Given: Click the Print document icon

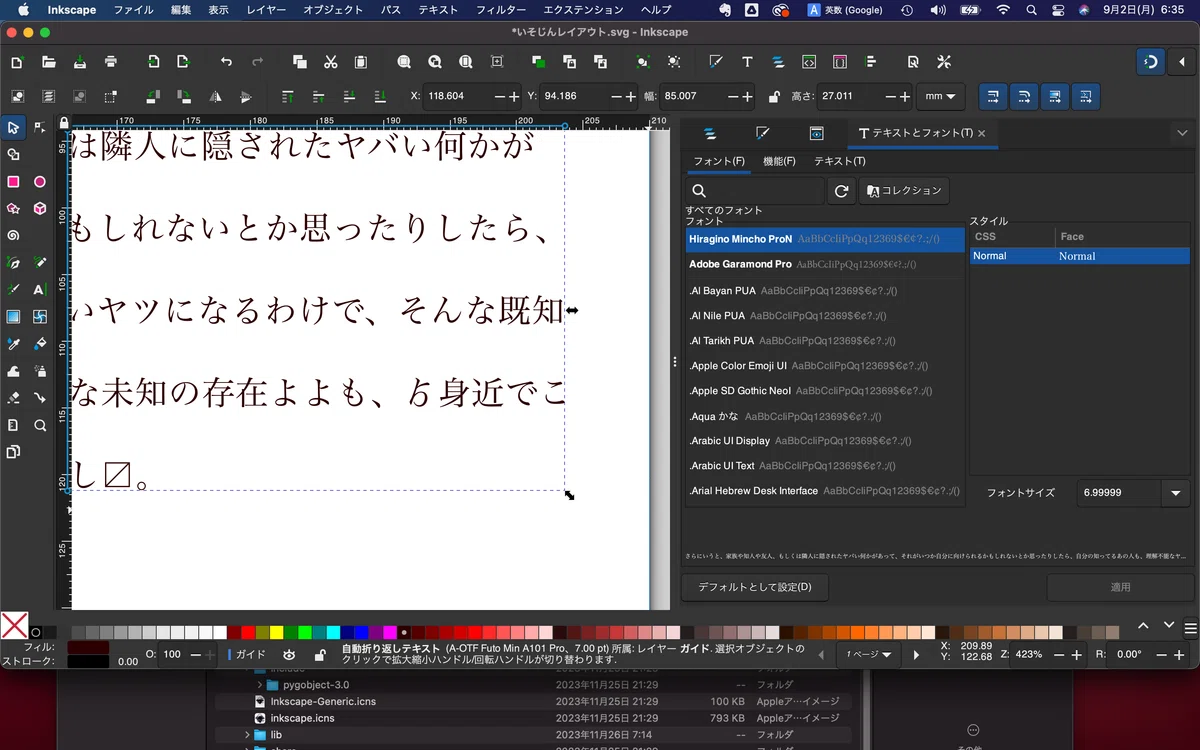Looking at the screenshot, I should [x=111, y=62].
